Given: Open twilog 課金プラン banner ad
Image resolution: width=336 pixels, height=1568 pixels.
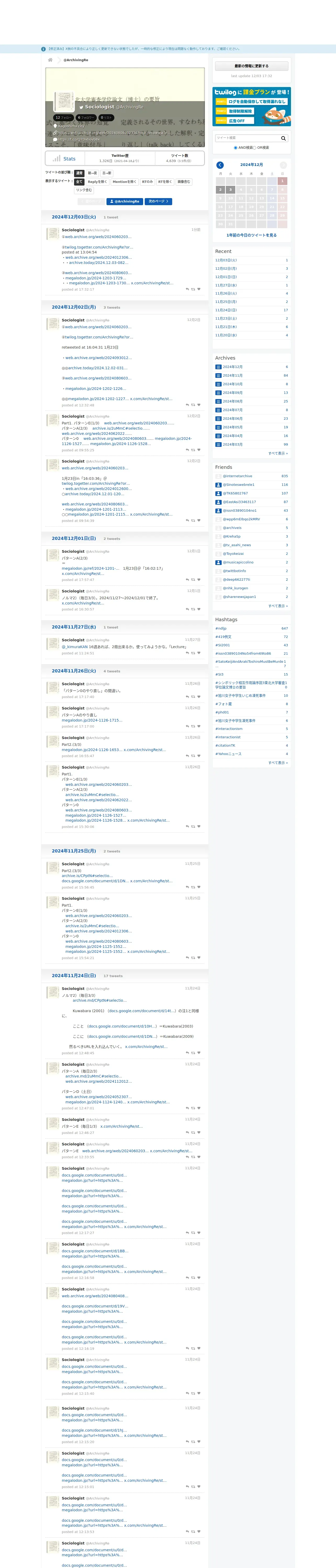Looking at the screenshot, I should [x=251, y=107].
